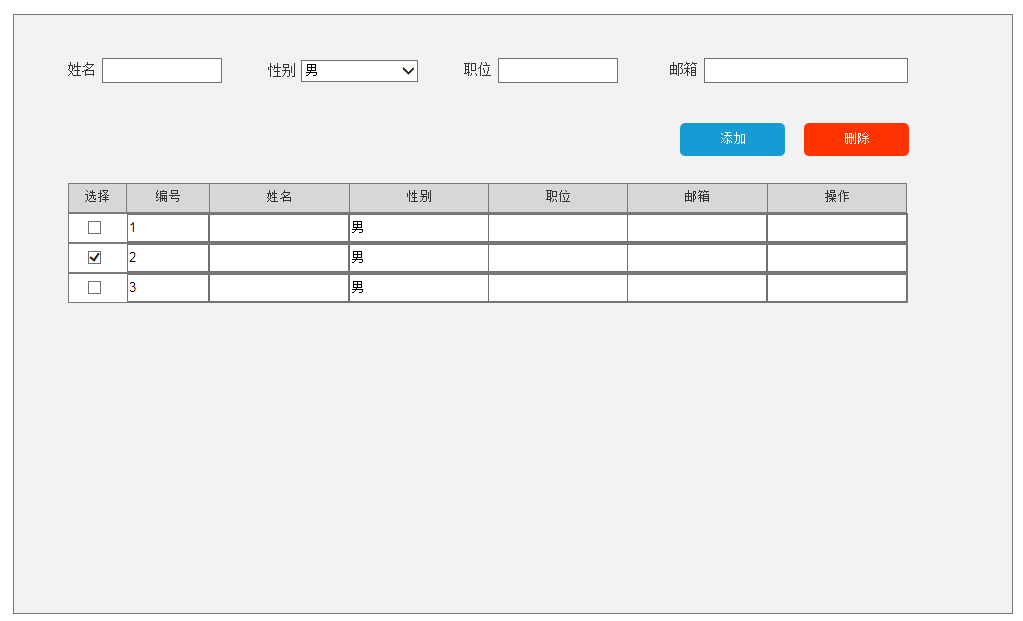This screenshot has width=1023, height=621.
Task: Uncheck the checkbox for row 2
Action: (x=95, y=258)
